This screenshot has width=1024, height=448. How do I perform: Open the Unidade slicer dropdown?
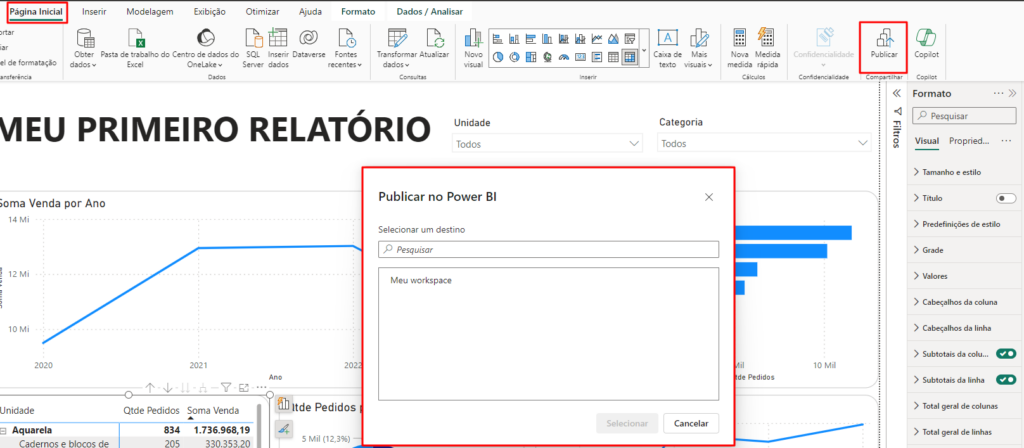546,144
